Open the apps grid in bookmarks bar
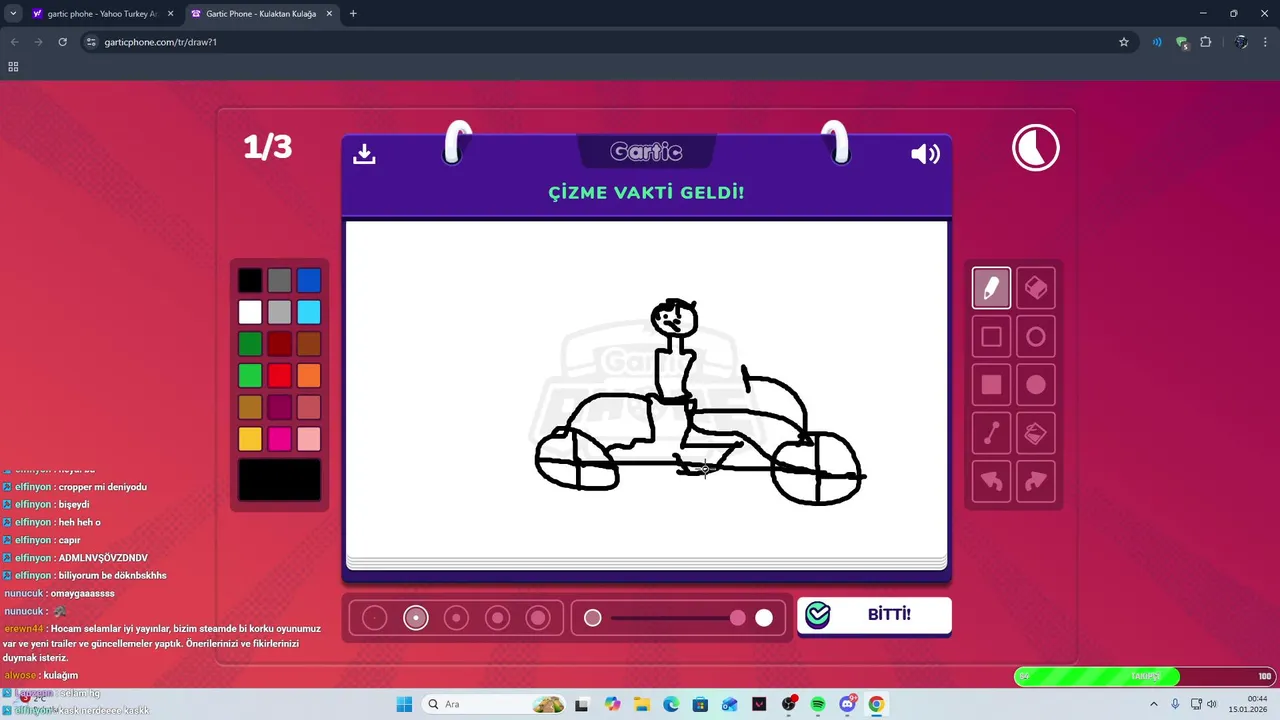1280x720 pixels. pos(13,67)
